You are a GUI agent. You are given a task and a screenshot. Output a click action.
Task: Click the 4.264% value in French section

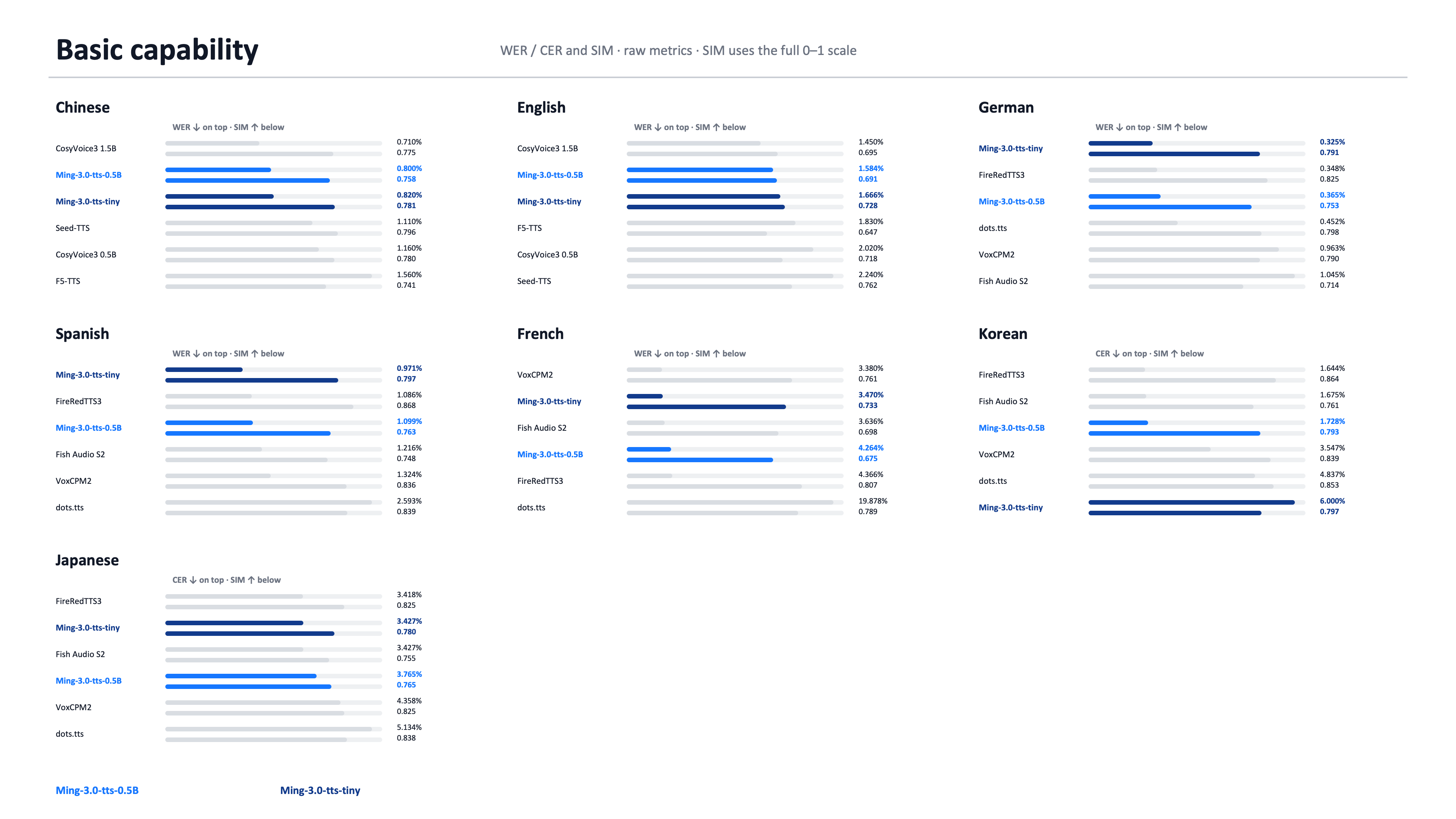[871, 448]
